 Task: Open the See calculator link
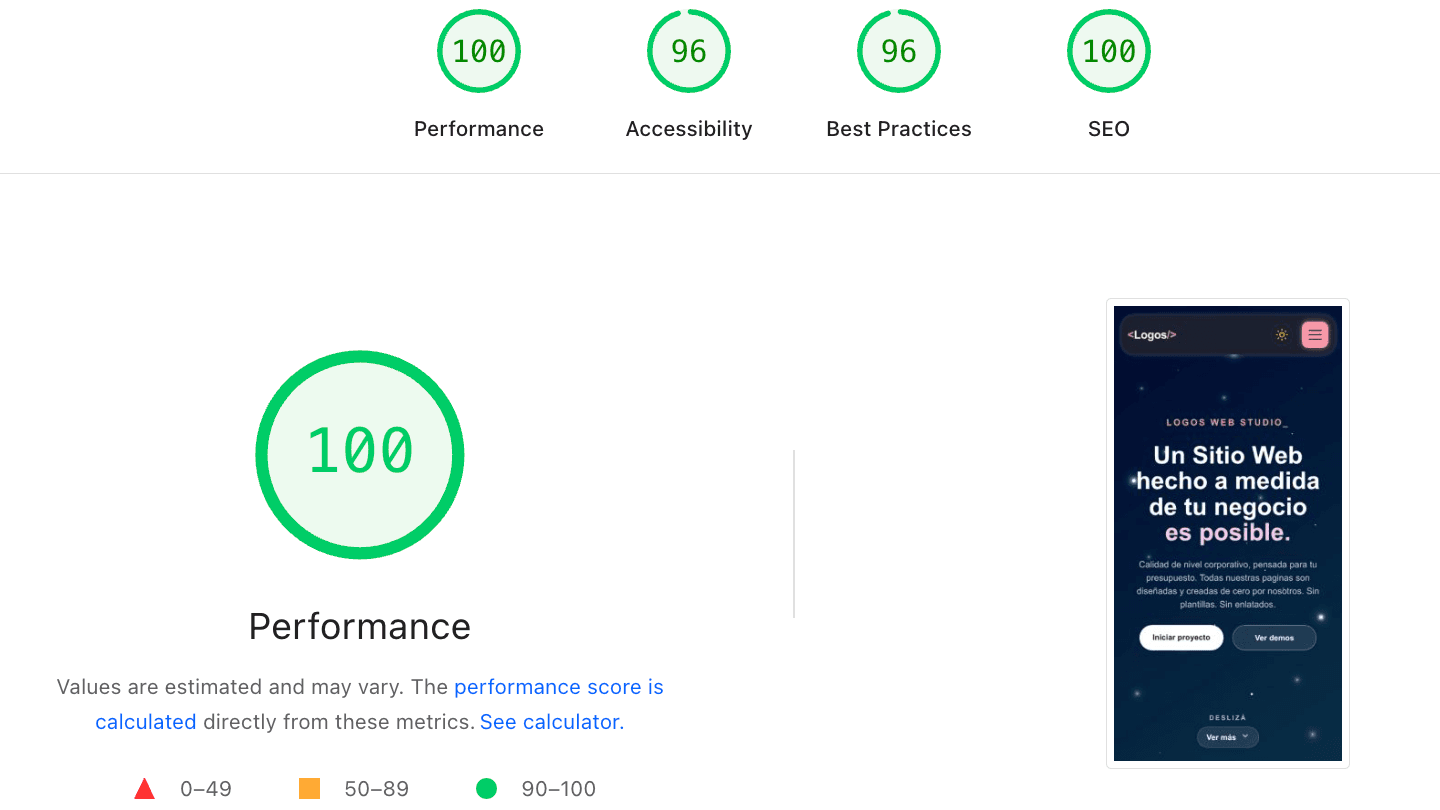(550, 721)
